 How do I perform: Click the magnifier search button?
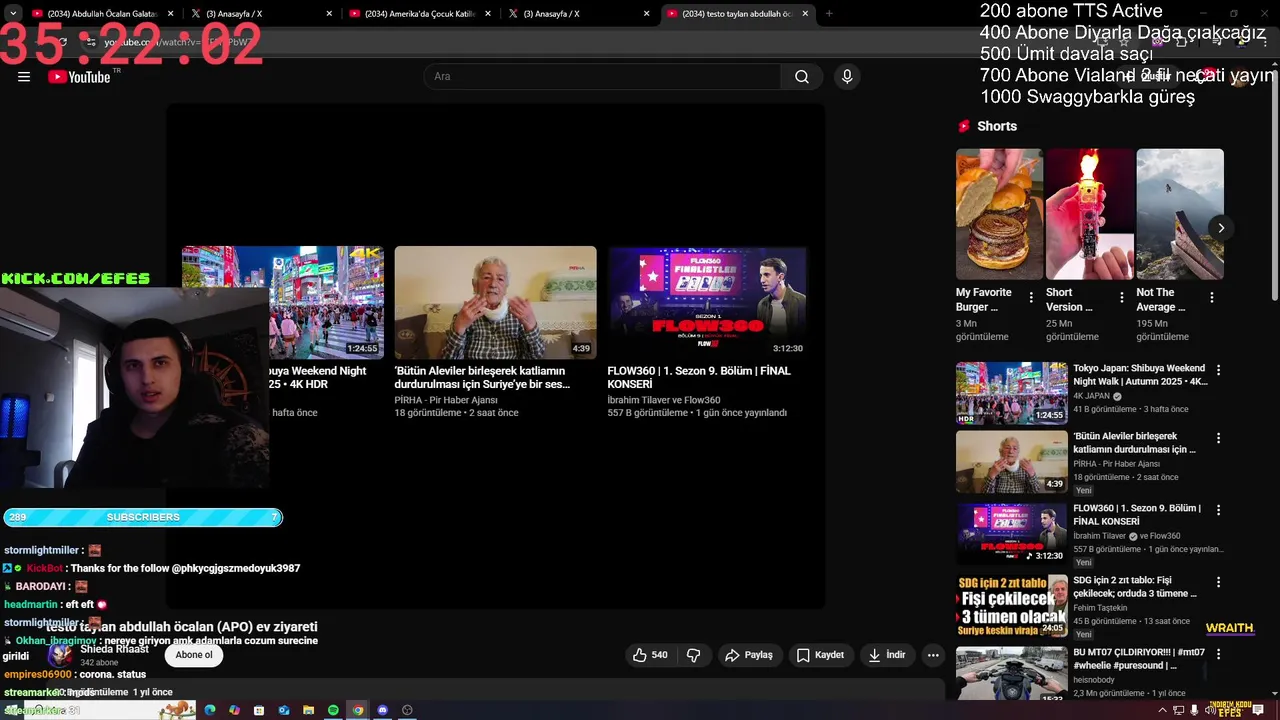click(x=802, y=77)
